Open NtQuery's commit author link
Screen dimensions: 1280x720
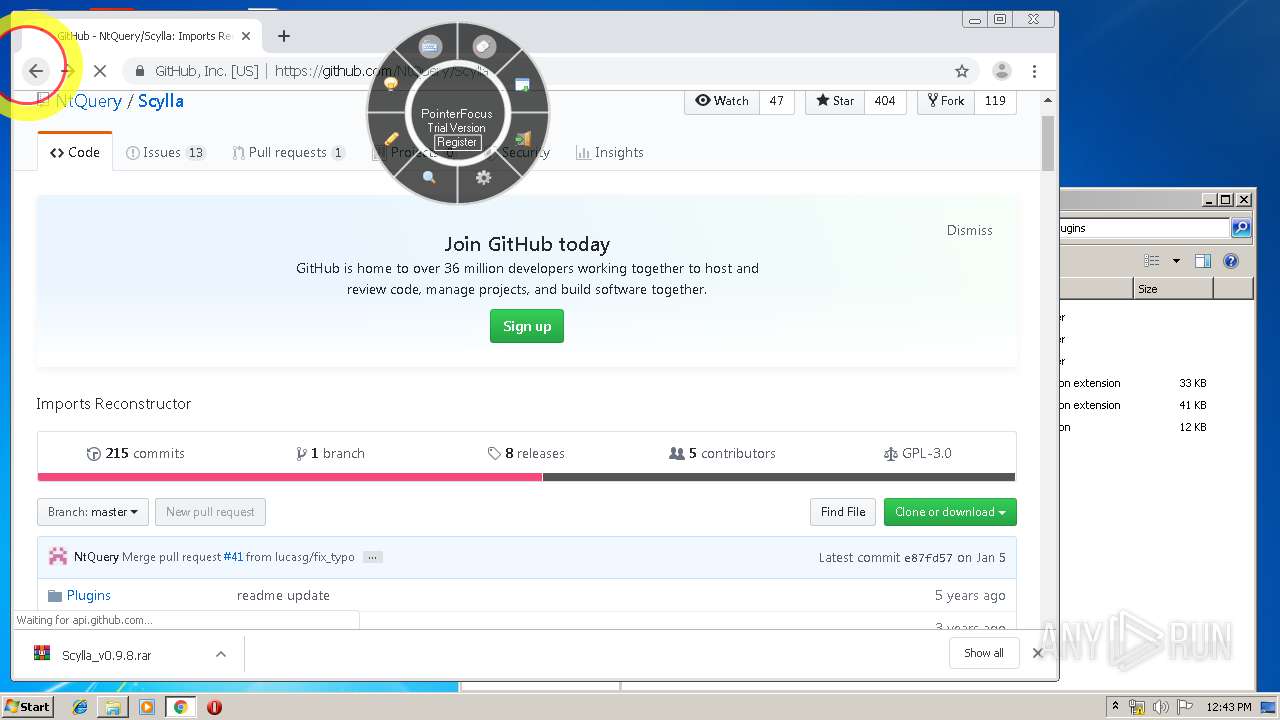tap(96, 557)
